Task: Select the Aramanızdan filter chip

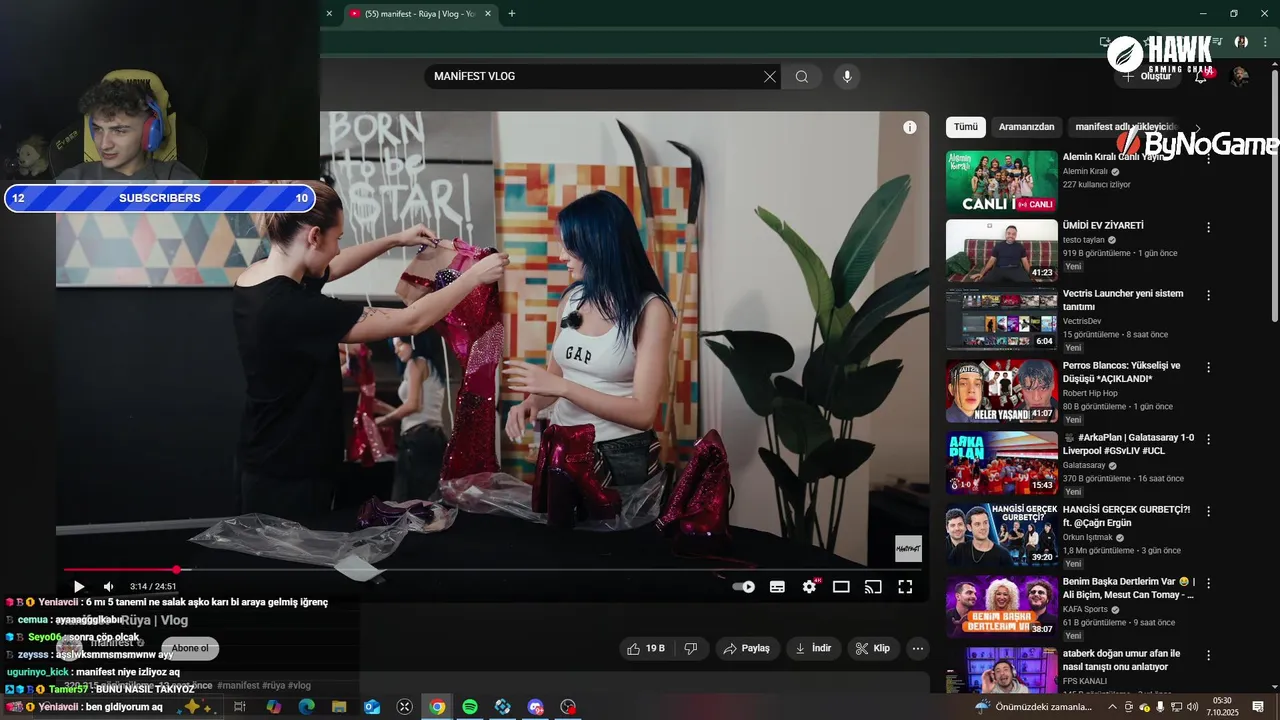Action: click(x=1026, y=127)
